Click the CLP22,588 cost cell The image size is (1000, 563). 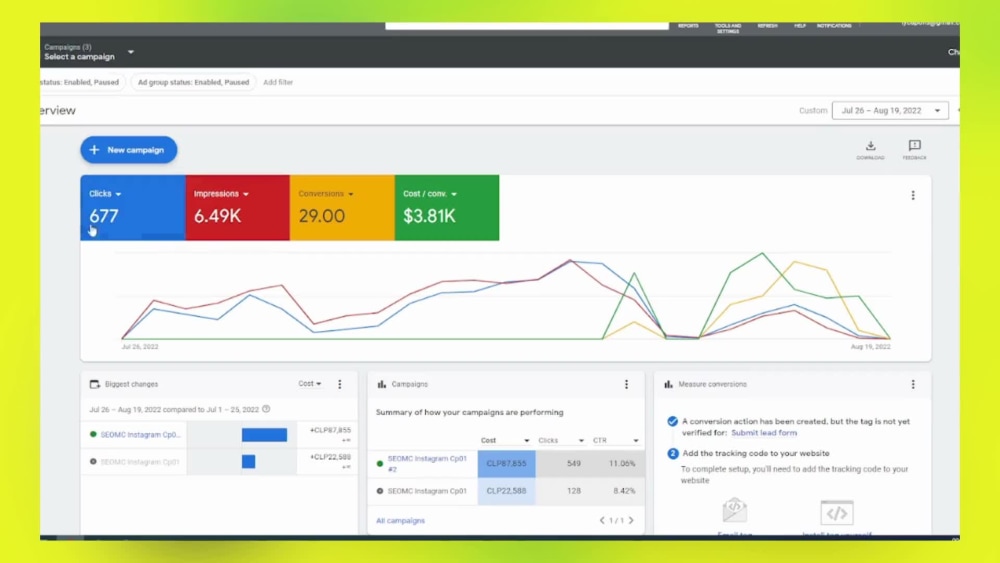coord(506,491)
